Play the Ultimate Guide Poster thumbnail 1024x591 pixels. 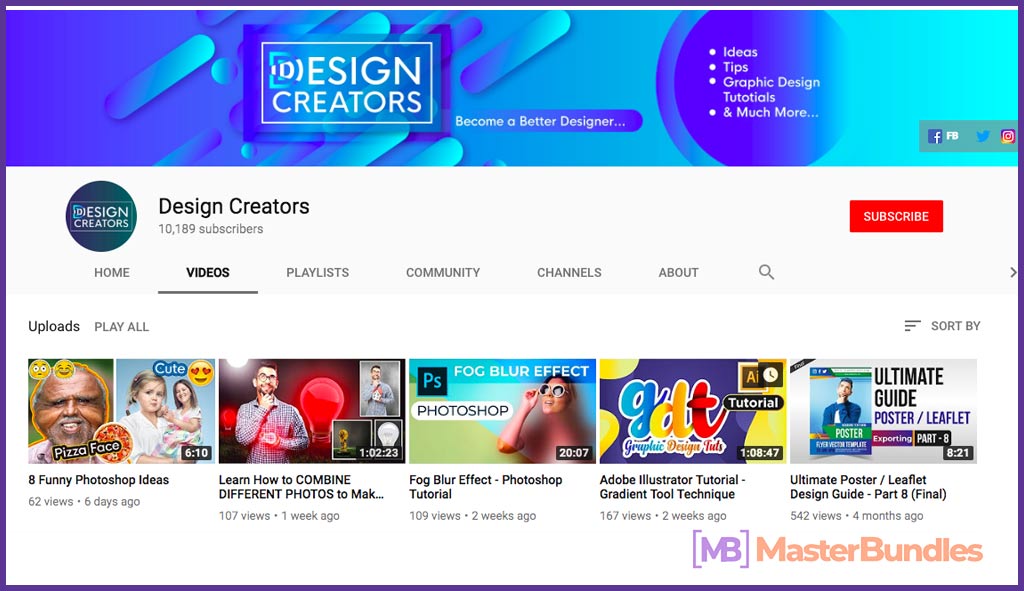tap(884, 411)
